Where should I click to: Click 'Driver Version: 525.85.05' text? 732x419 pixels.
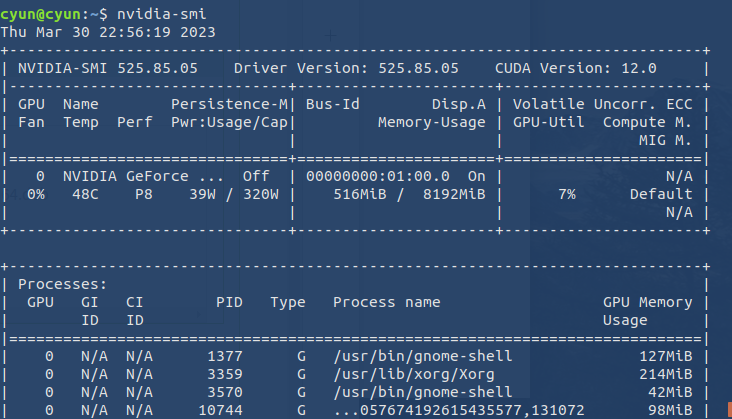click(346, 68)
